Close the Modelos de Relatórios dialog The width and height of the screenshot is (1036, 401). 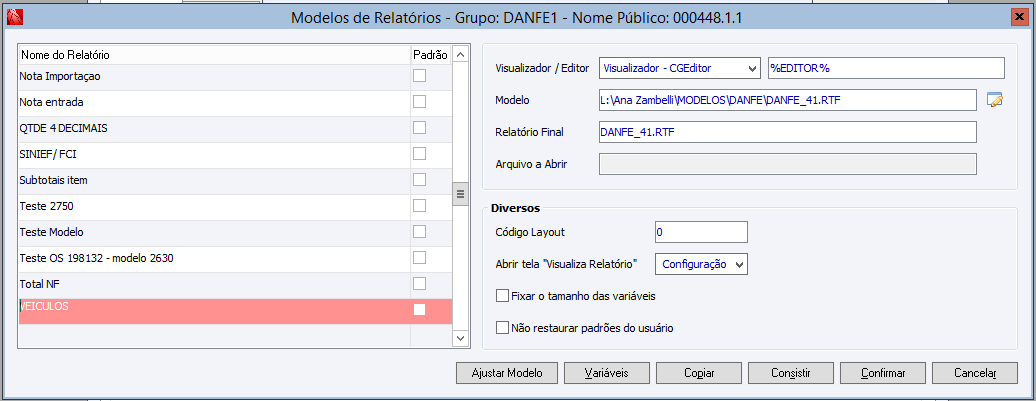click(x=1020, y=17)
